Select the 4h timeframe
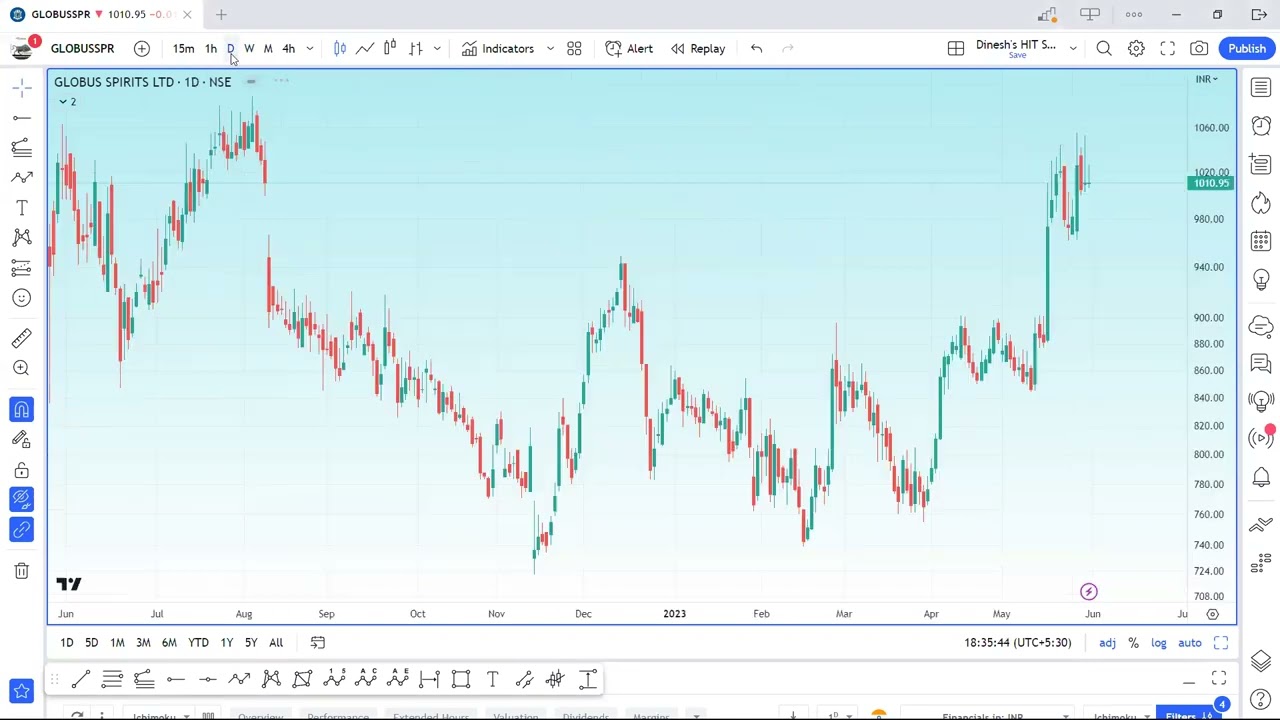Screen dimensions: 1280x720 pyautogui.click(x=289, y=48)
